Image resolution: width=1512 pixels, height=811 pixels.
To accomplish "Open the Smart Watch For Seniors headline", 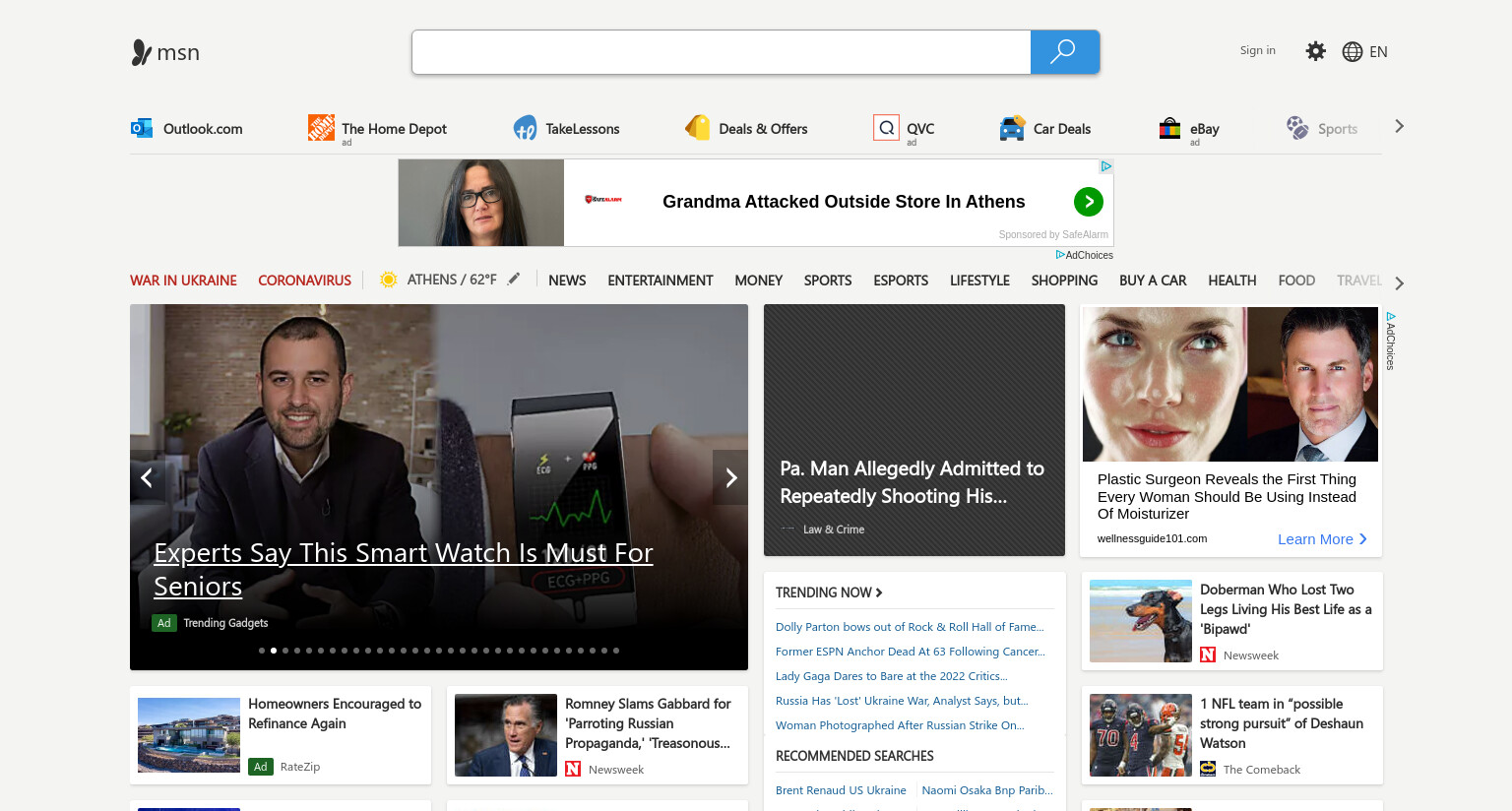I will 404,570.
